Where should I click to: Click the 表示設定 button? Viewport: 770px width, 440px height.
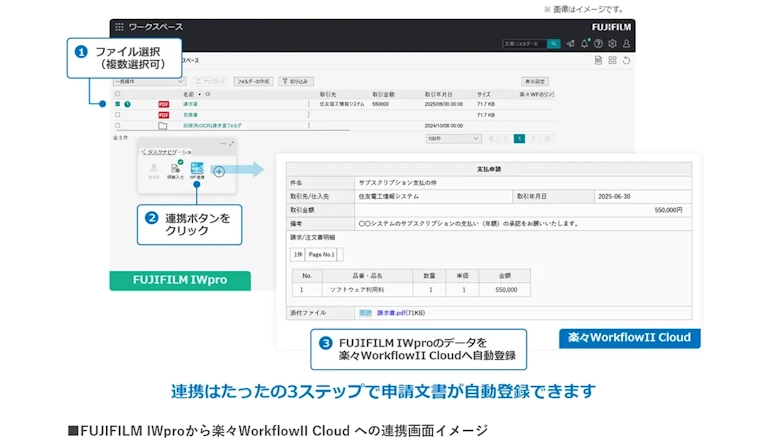[535, 82]
